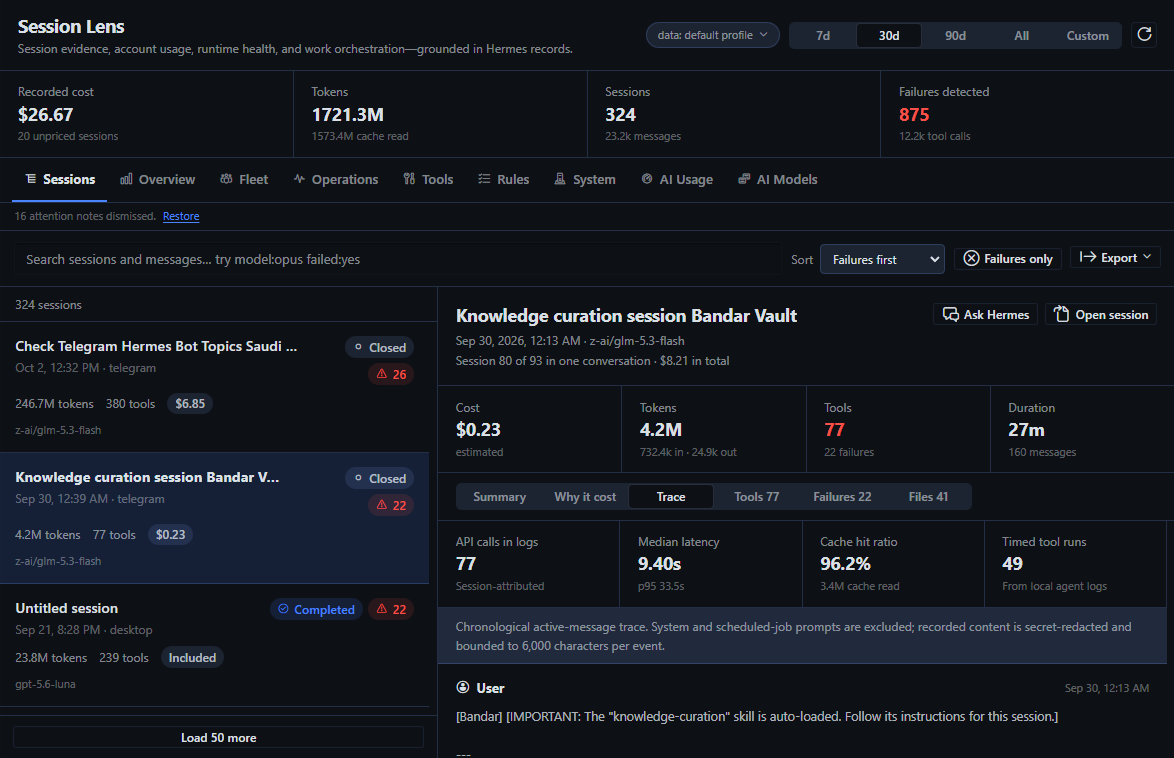
Task: Click the Completed status badge
Action: click(x=316, y=609)
